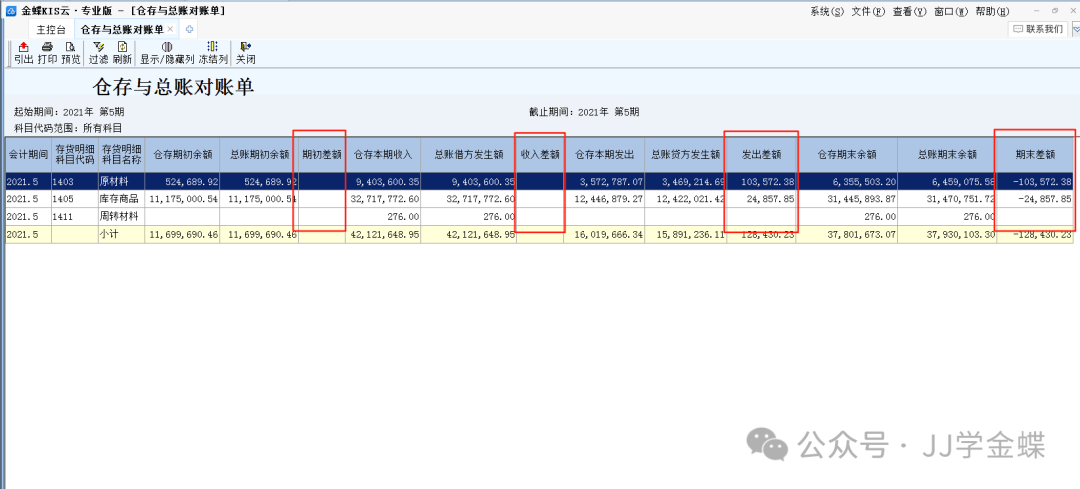Click the 期末差额 column header
Viewport: 1080px width, 489px height.
coord(1035,155)
